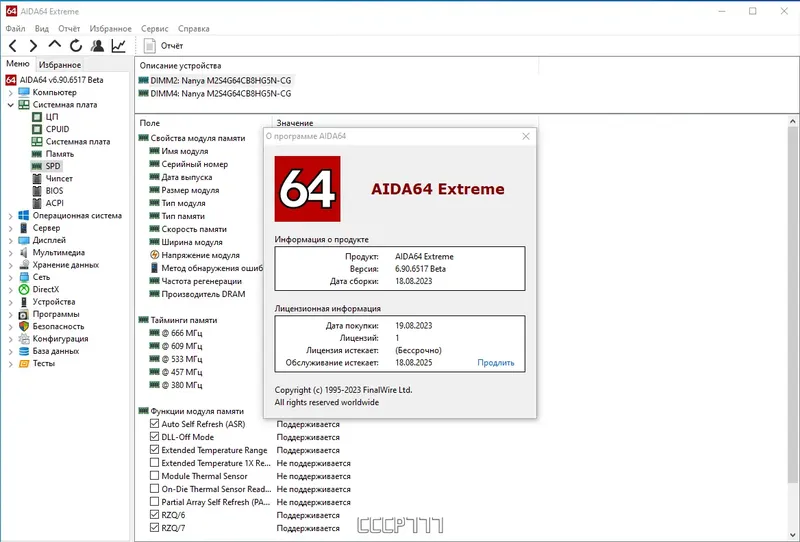Click the Продлить renewal link
Image resolution: width=800 pixels, height=542 pixels.
click(x=495, y=363)
